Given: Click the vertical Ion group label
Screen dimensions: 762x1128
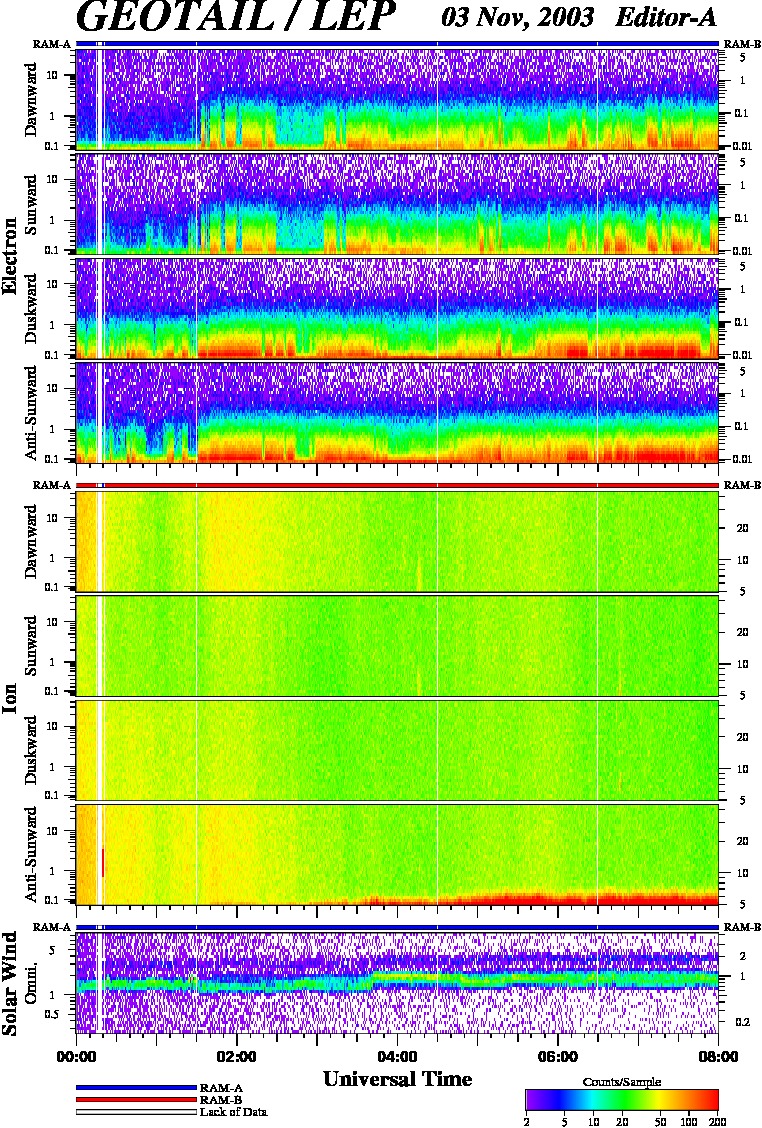Looking at the screenshot, I should tap(10, 699).
